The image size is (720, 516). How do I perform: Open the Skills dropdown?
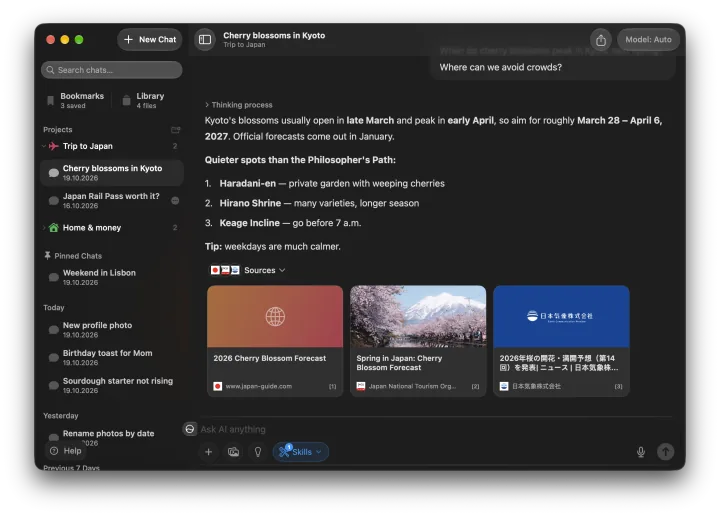click(x=301, y=452)
